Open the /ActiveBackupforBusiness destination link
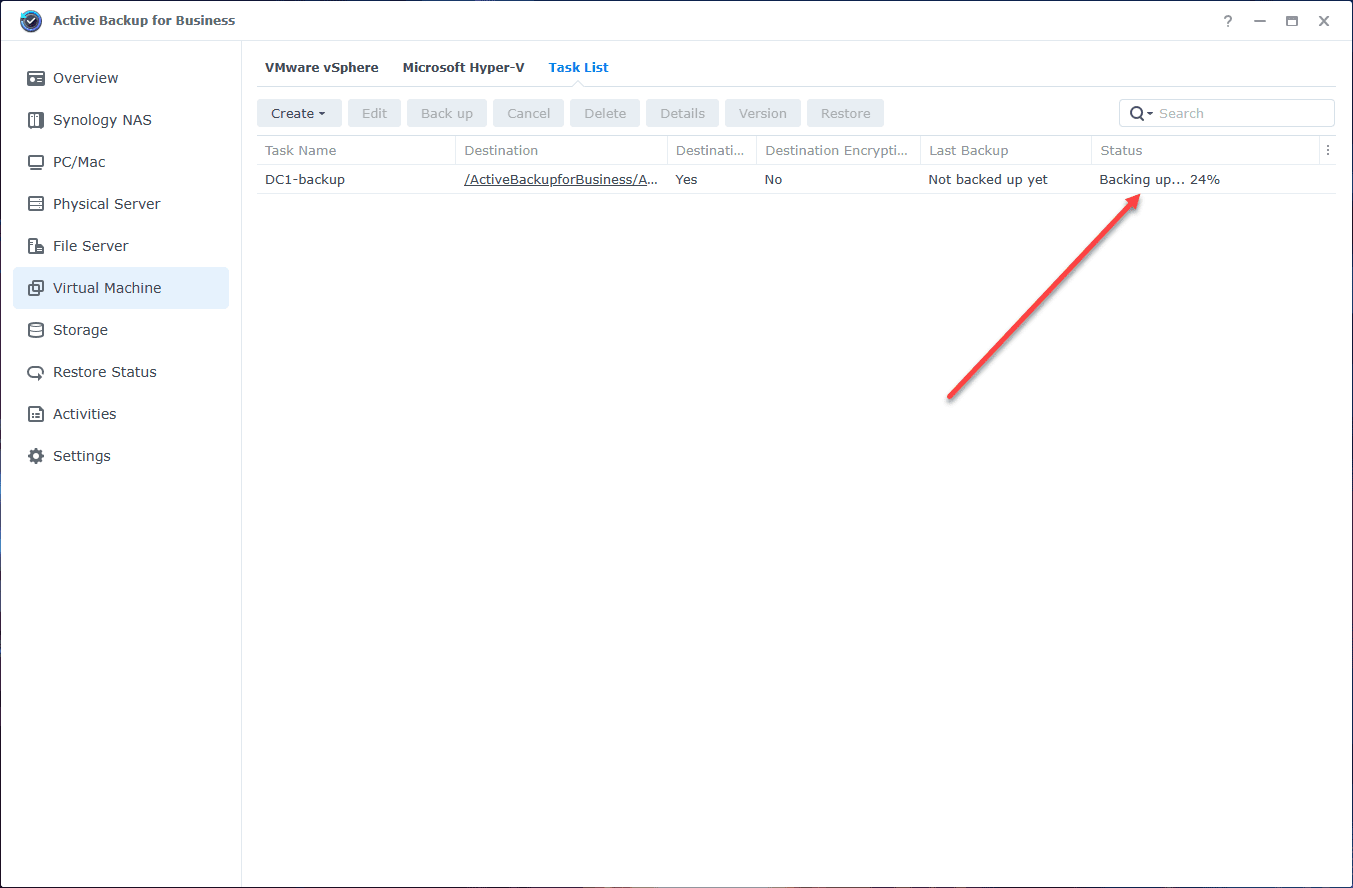The width and height of the screenshot is (1353, 888). [x=561, y=180]
